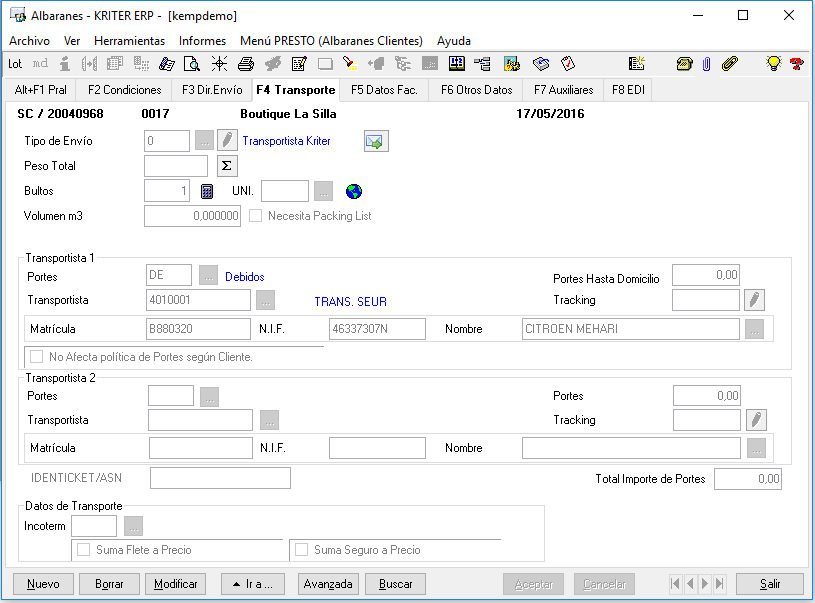This screenshot has width=815, height=603.
Task: Open the Transportista lookup in Transportista 2
Action: click(x=269, y=420)
